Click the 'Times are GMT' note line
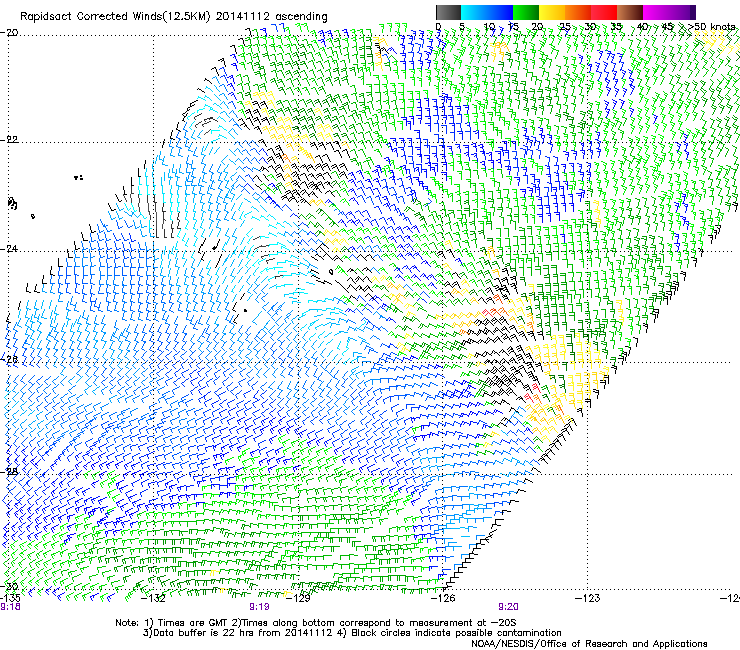The width and height of the screenshot is (740, 650). 316,623
